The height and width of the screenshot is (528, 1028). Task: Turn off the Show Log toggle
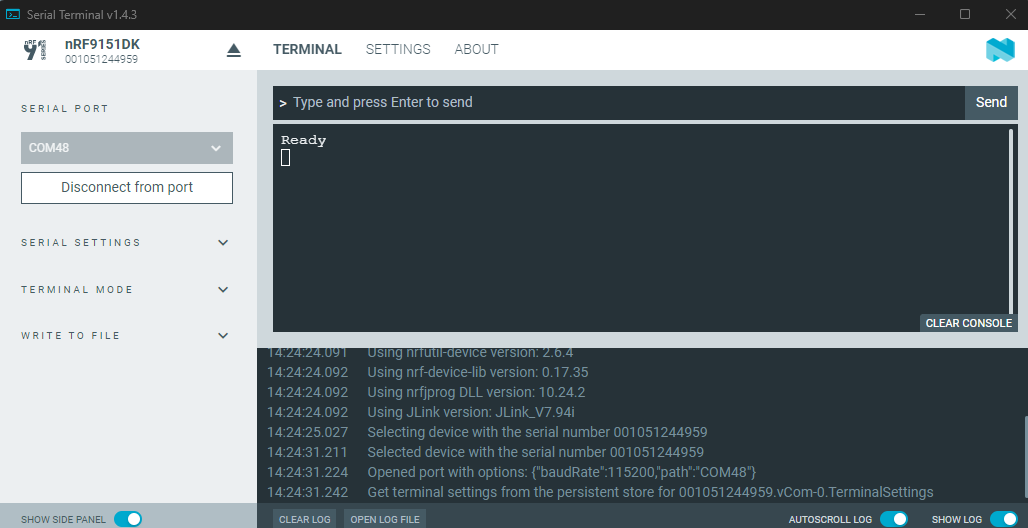click(1003, 519)
